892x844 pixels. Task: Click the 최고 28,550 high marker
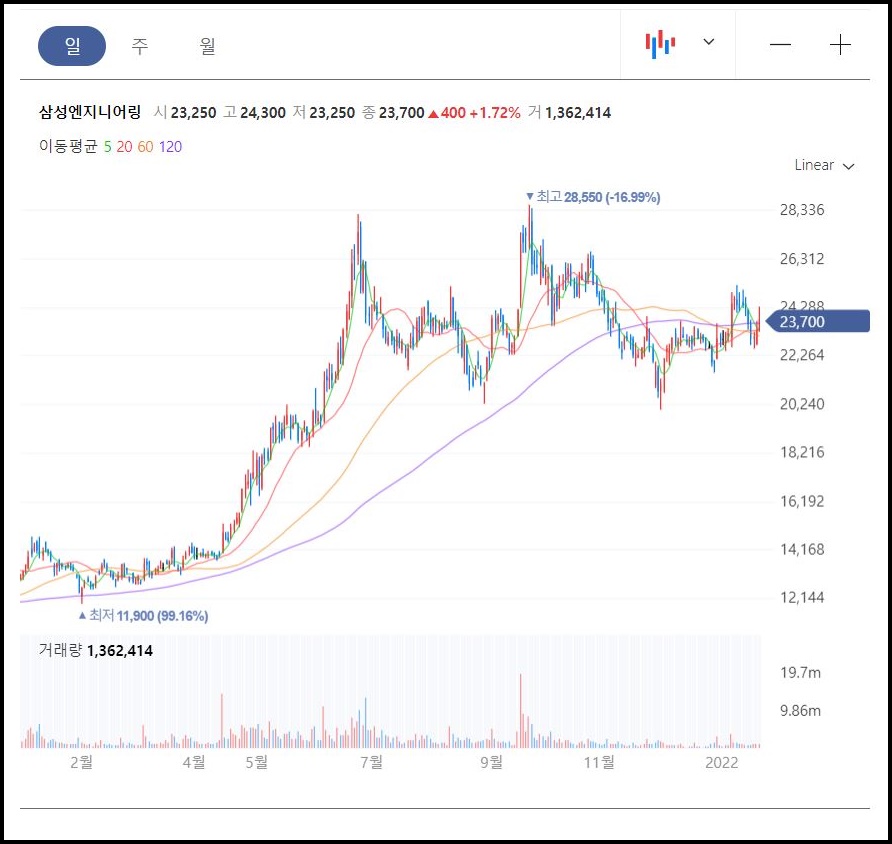pos(593,197)
